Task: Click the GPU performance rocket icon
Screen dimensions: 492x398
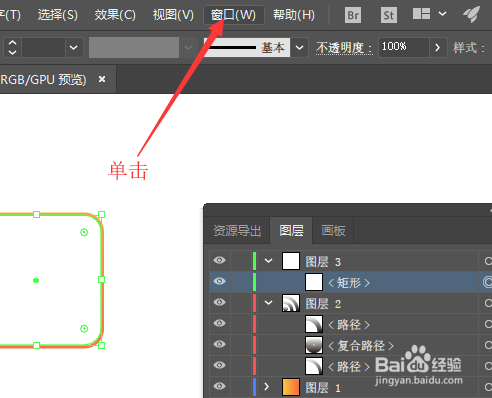Action: coord(471,14)
